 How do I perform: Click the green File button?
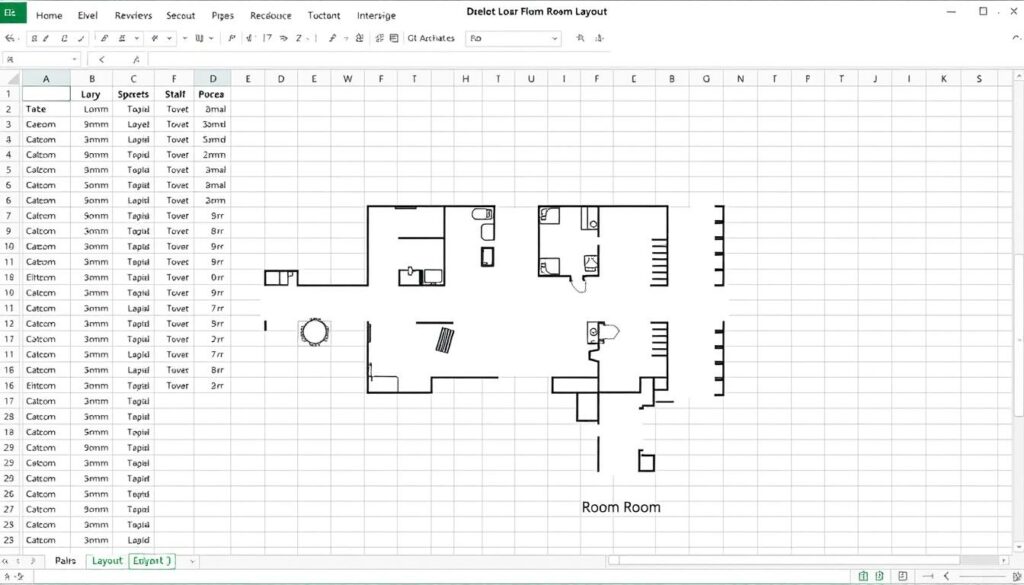pyautogui.click(x=12, y=12)
